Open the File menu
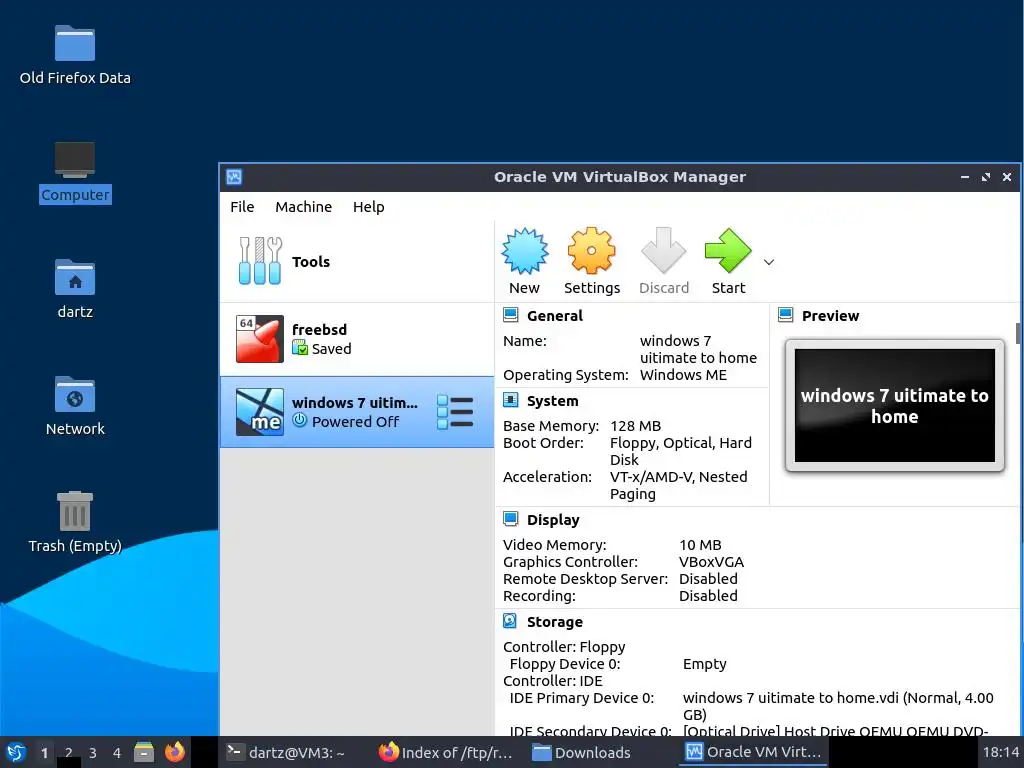 242,207
